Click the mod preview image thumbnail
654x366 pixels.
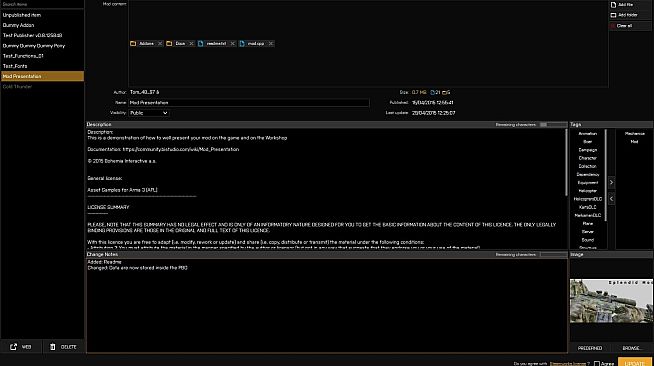tap(611, 301)
